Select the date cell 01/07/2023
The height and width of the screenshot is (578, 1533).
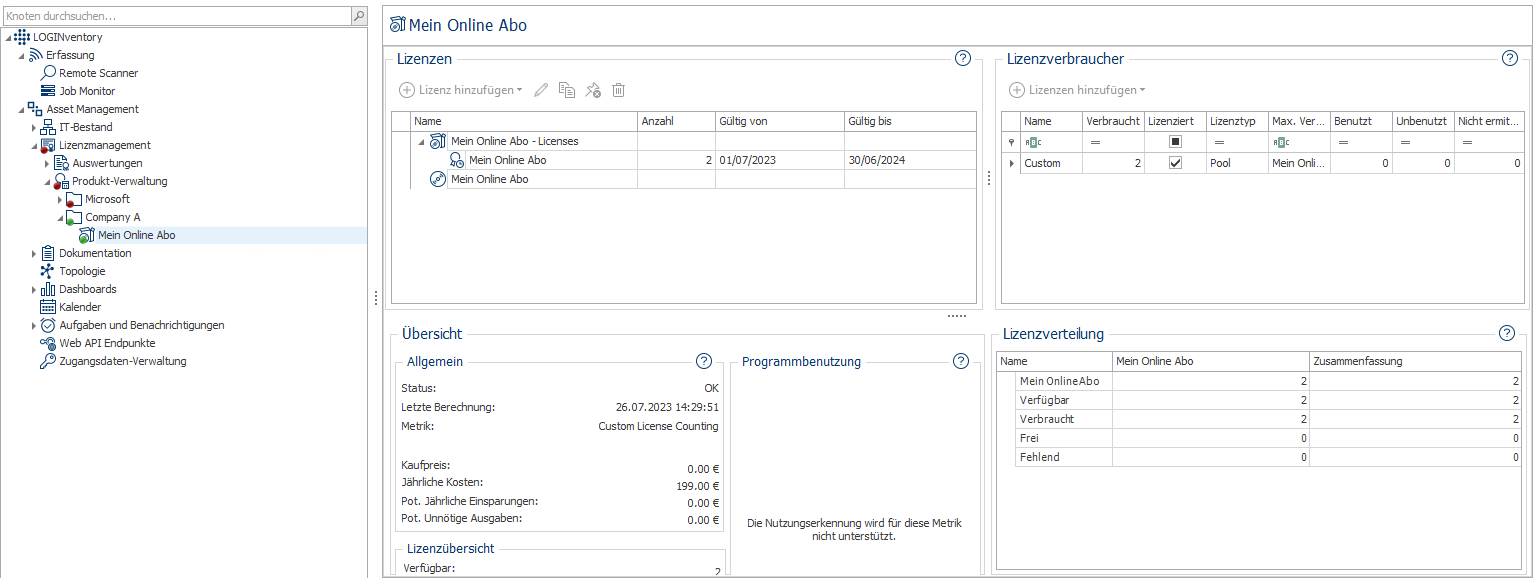click(x=779, y=160)
